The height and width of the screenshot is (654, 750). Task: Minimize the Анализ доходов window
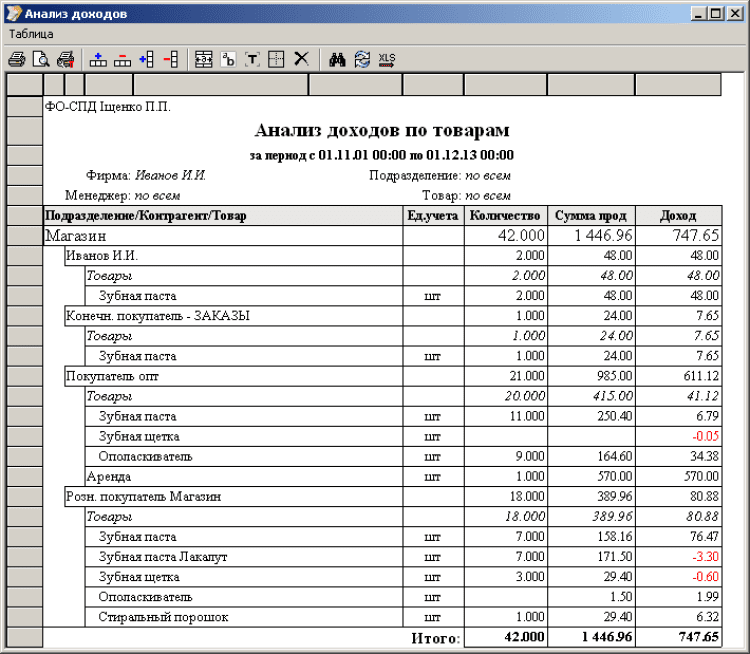(699, 14)
